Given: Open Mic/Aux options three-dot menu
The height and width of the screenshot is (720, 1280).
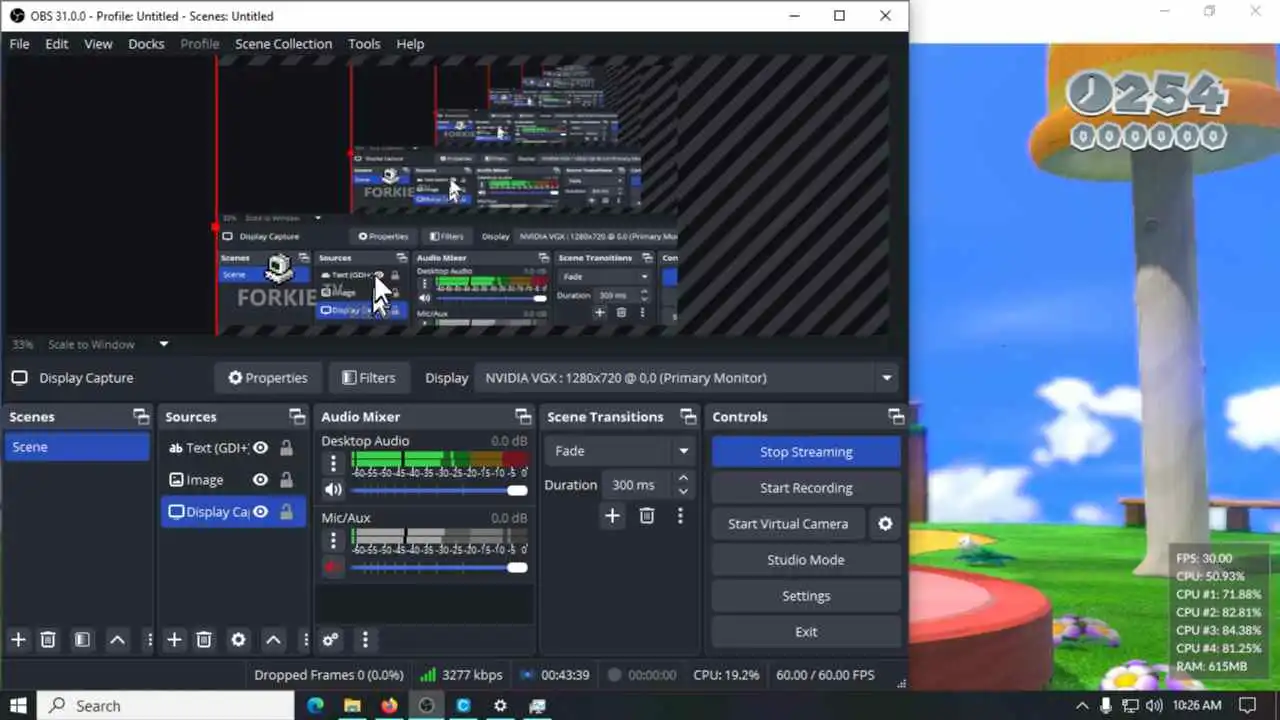Looking at the screenshot, I should click(333, 540).
